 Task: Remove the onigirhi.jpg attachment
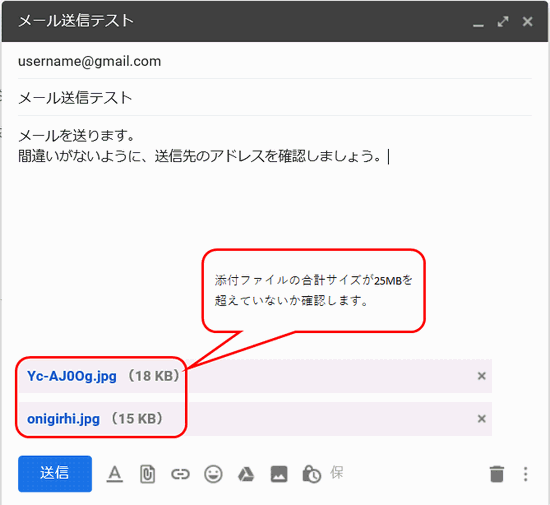click(x=482, y=418)
